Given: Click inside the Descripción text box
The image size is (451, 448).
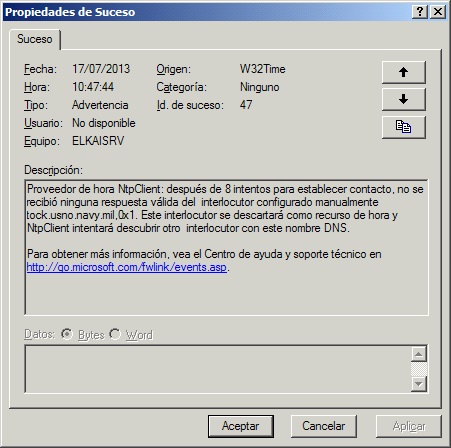Looking at the screenshot, I should (x=226, y=247).
